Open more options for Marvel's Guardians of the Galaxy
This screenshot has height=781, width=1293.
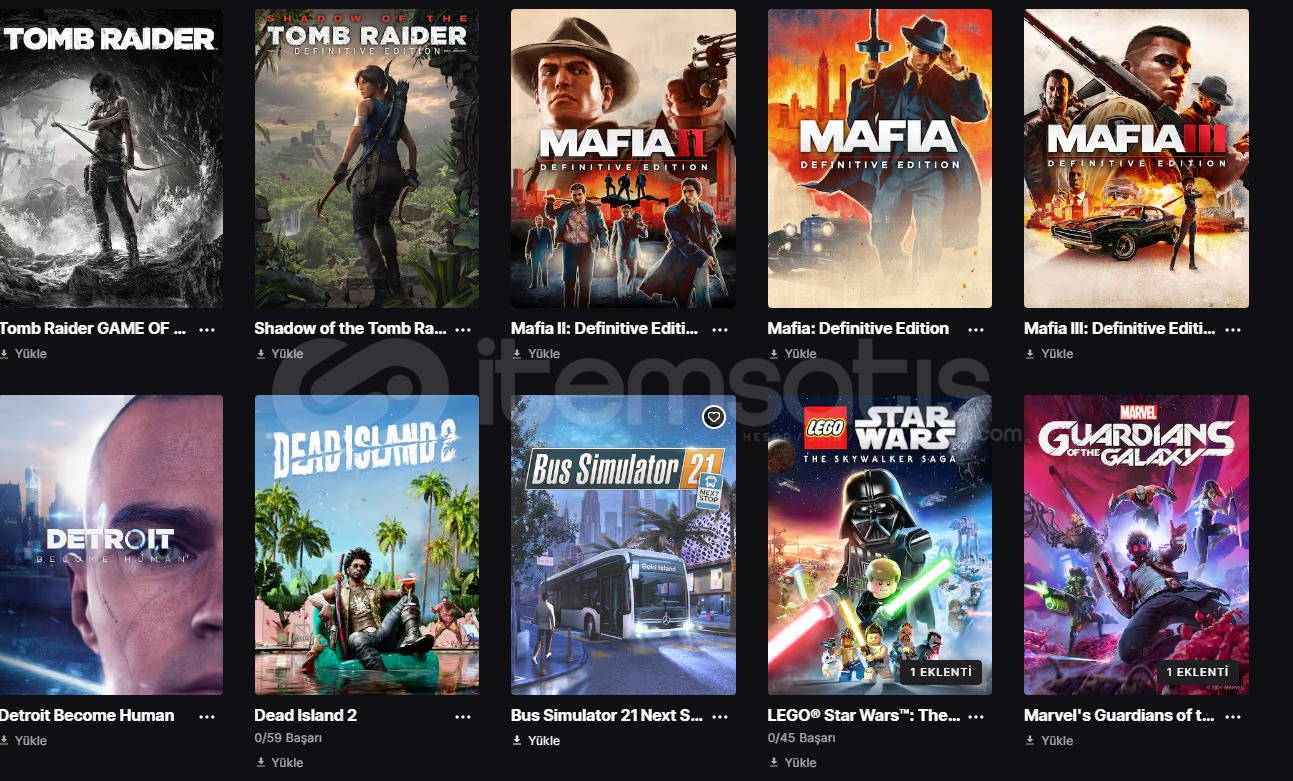click(x=1233, y=717)
